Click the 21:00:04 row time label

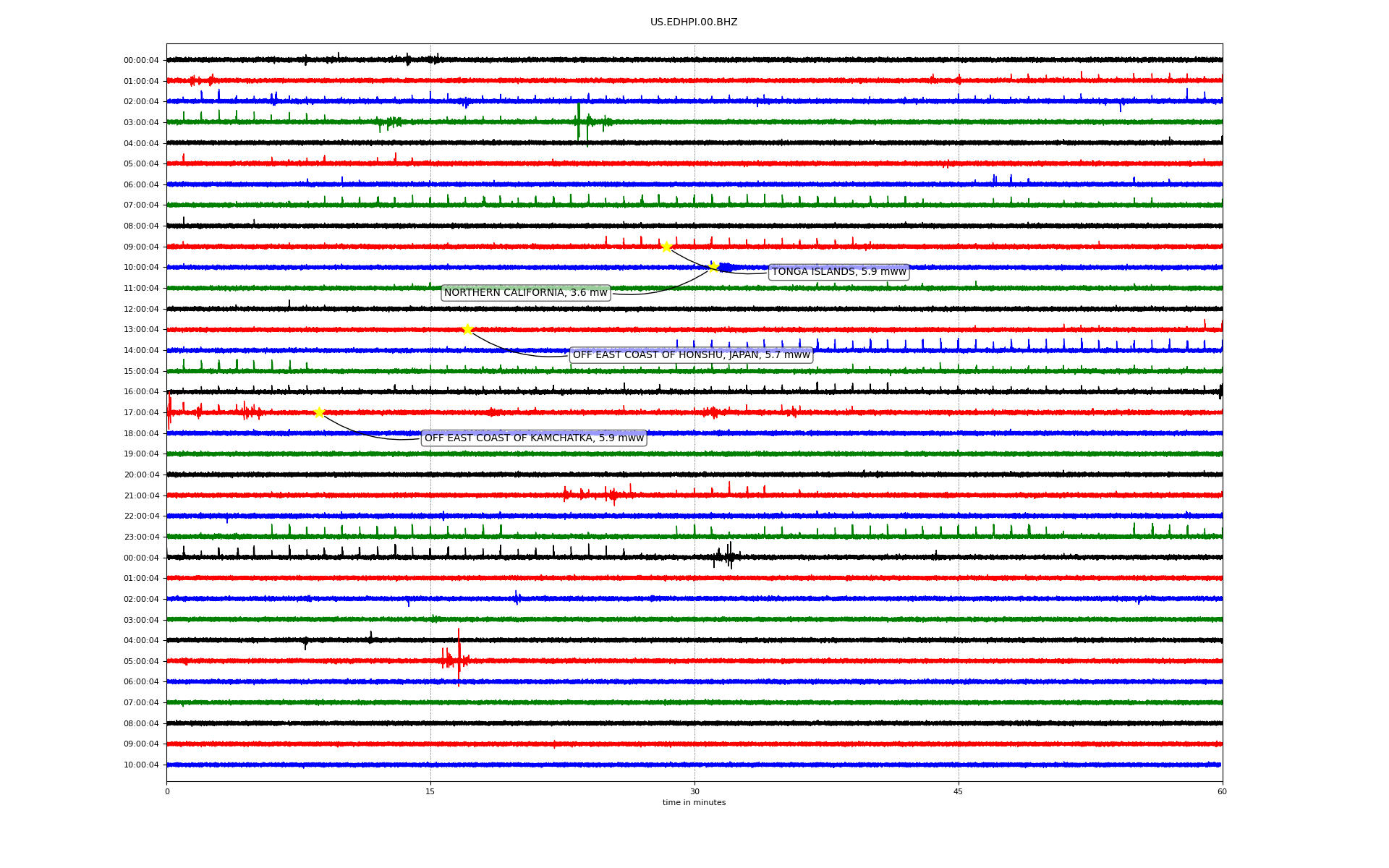pos(141,496)
